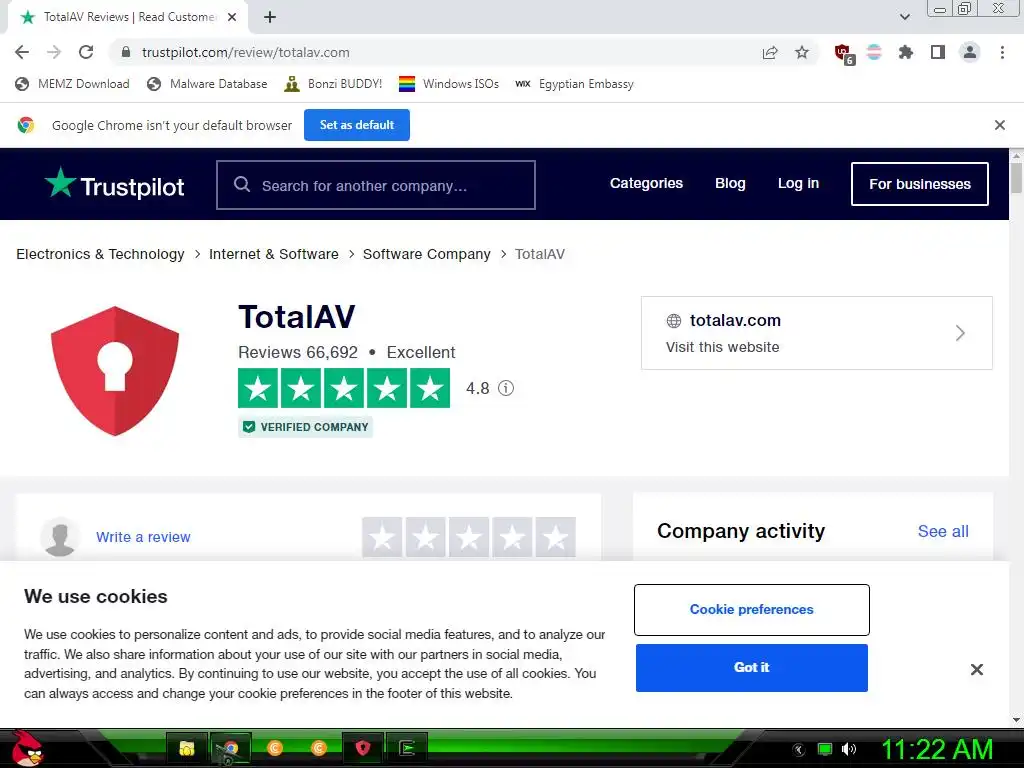Click Log in
The image size is (1024, 768).
[x=798, y=184]
